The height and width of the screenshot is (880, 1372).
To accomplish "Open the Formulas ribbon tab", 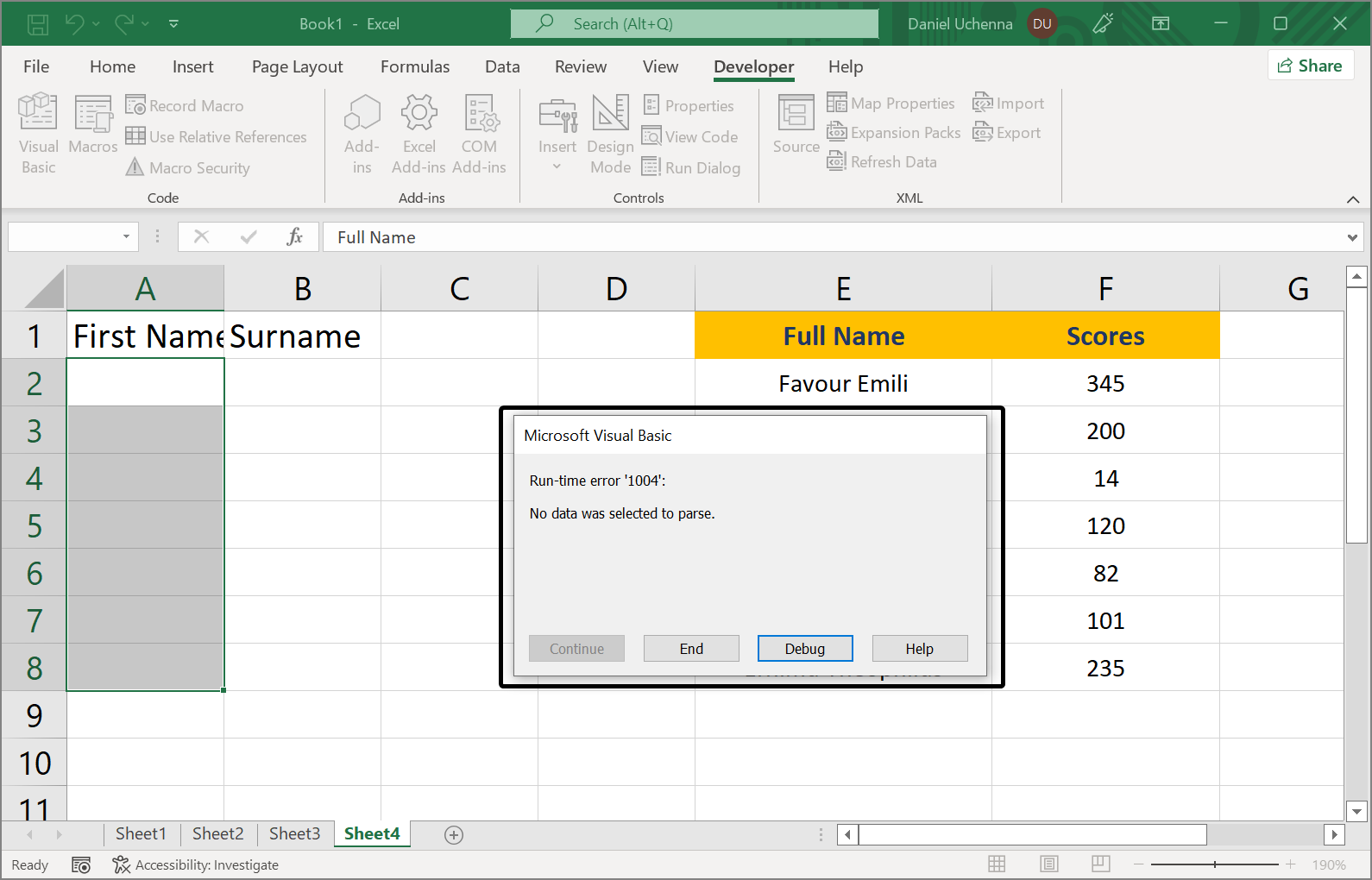I will coord(414,66).
